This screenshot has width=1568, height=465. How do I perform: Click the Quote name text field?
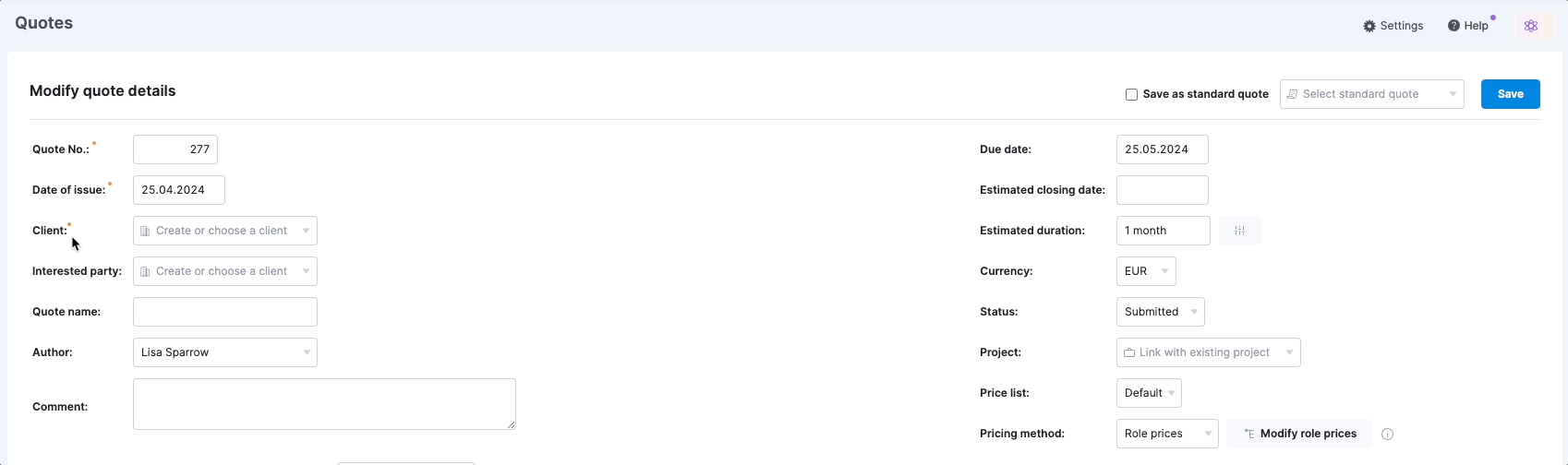(225, 312)
